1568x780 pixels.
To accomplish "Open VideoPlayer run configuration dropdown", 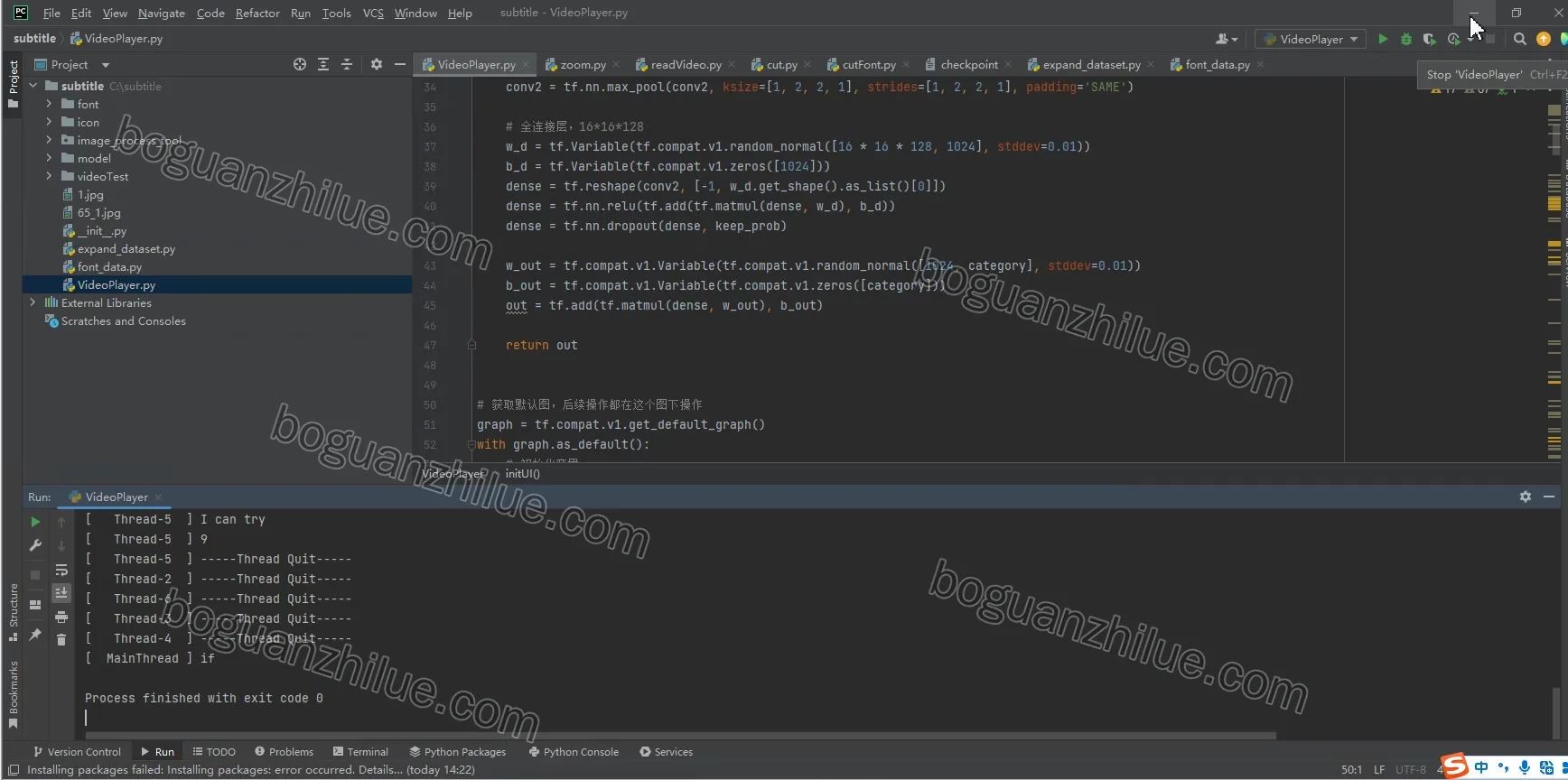I will [1311, 39].
